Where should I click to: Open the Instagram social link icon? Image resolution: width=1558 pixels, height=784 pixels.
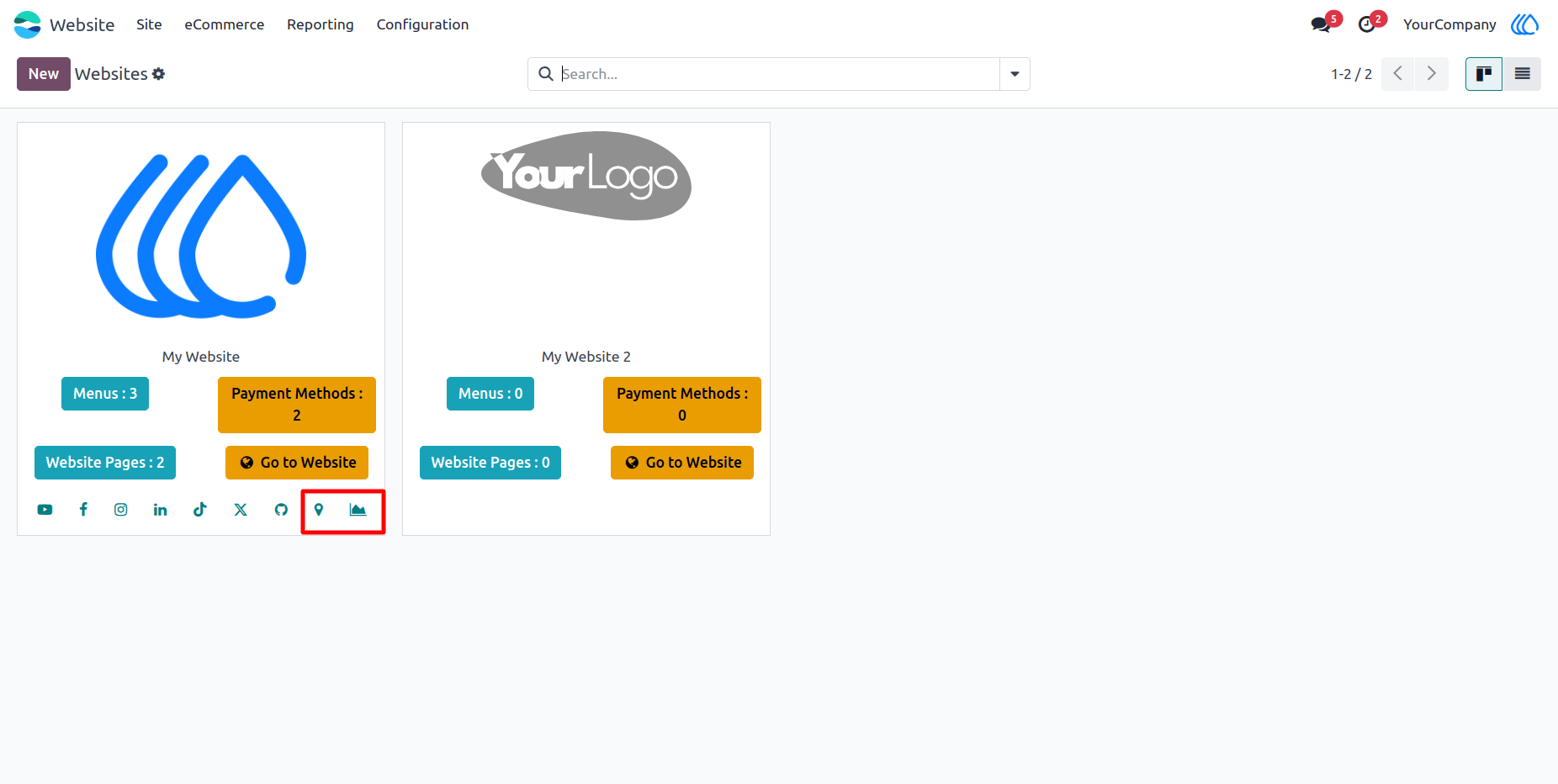121,510
